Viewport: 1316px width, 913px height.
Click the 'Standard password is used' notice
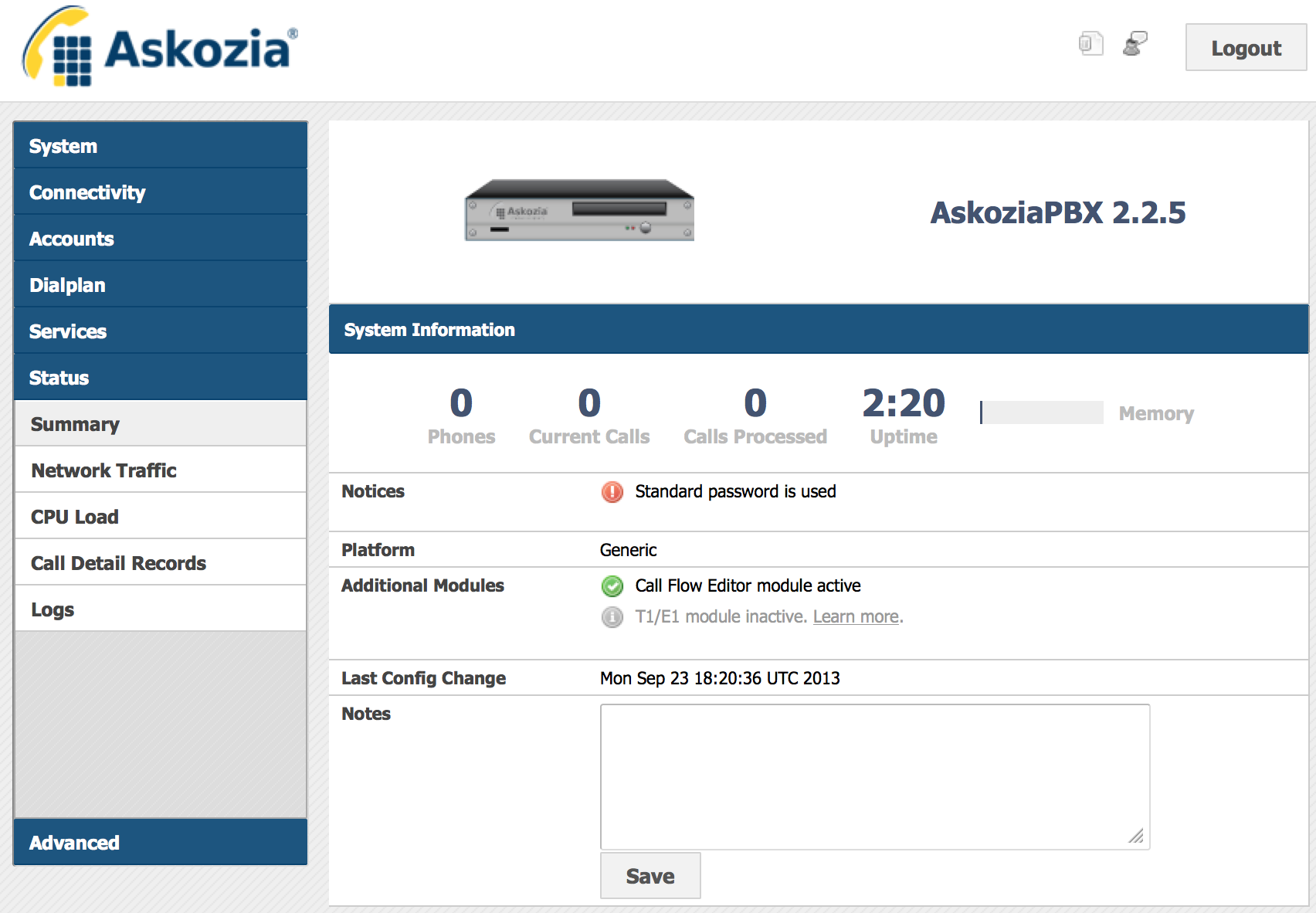(x=735, y=491)
